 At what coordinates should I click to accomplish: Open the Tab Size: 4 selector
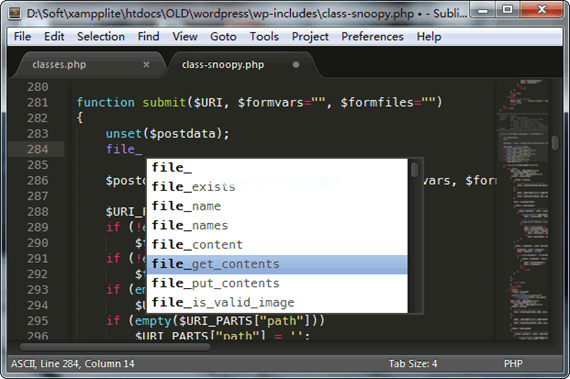(x=413, y=363)
